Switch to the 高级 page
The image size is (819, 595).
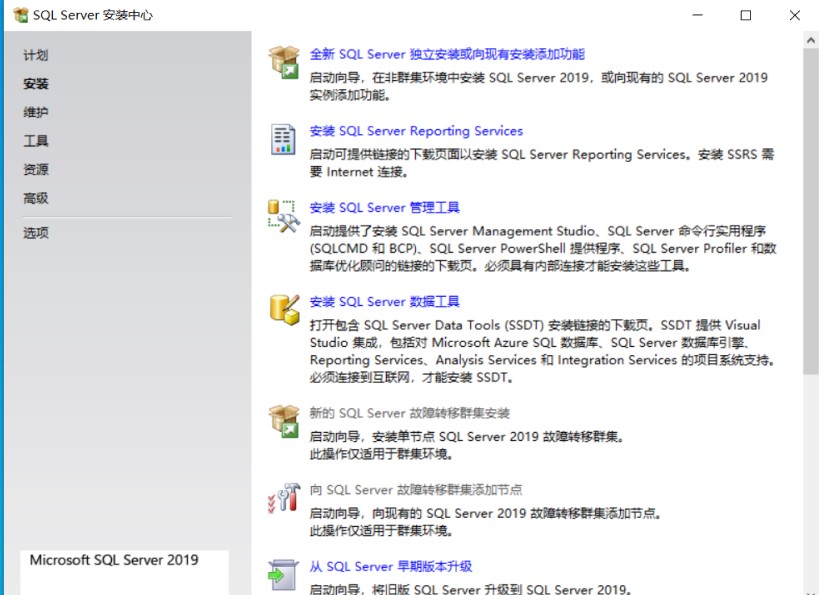click(x=36, y=199)
